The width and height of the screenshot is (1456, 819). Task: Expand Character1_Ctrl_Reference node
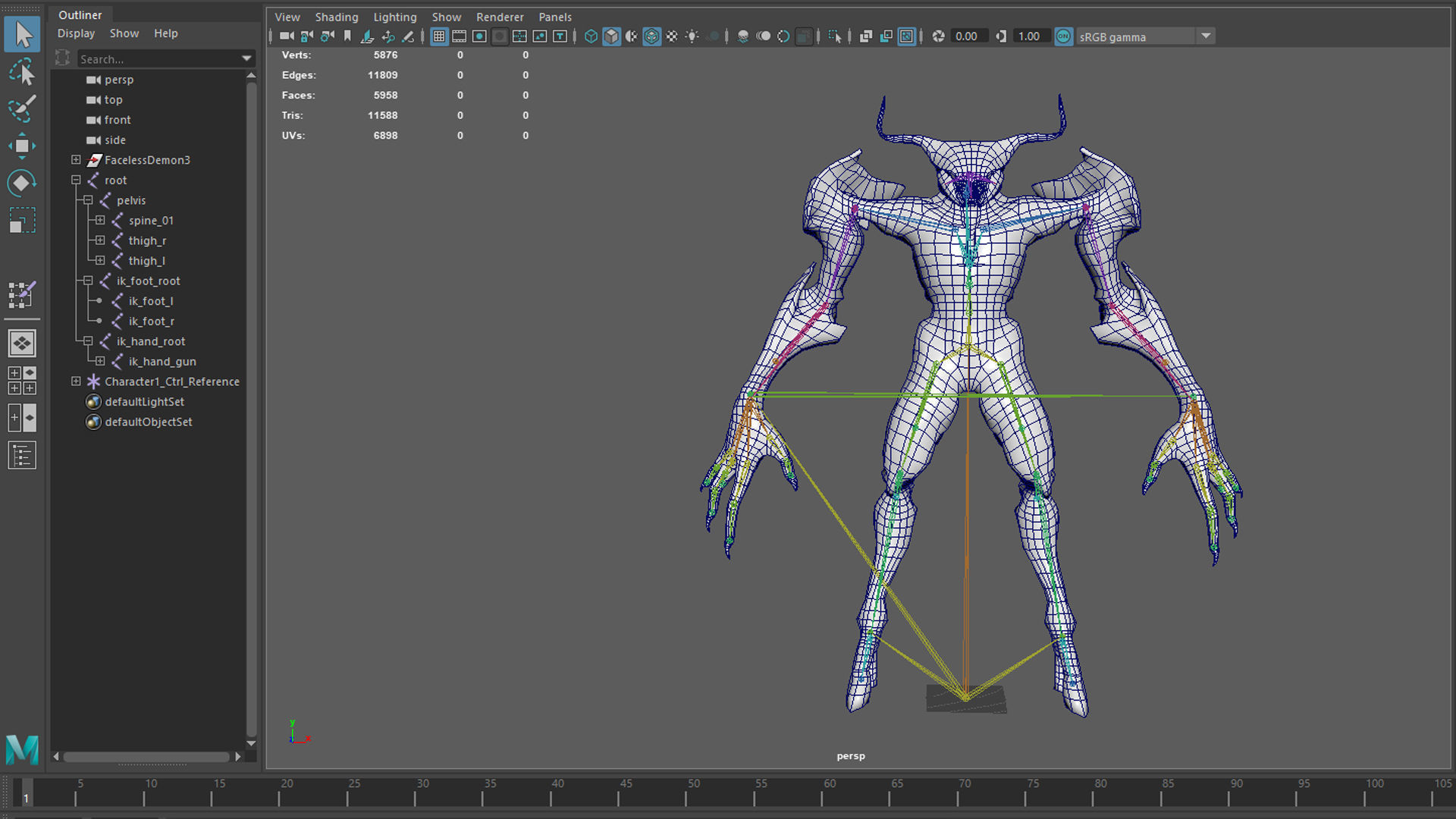click(76, 381)
